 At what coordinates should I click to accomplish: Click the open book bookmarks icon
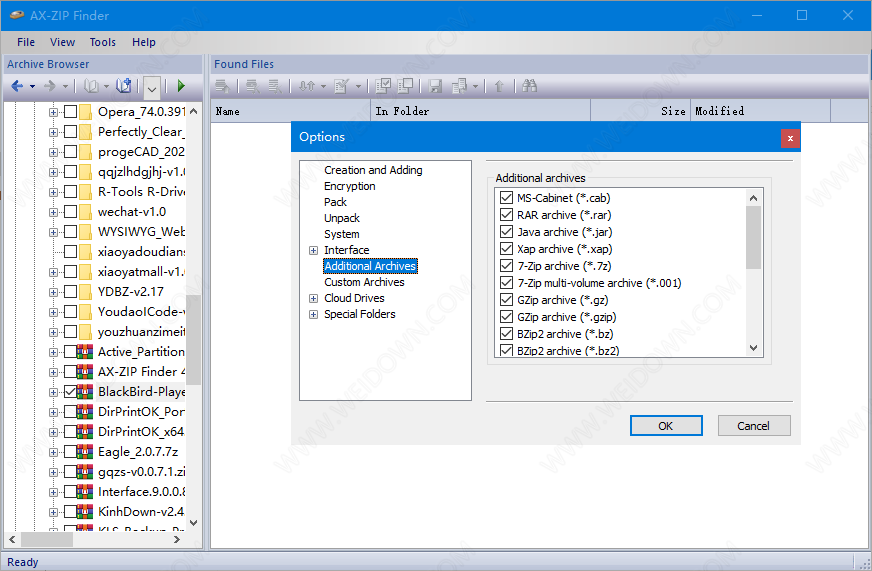click(x=91, y=86)
